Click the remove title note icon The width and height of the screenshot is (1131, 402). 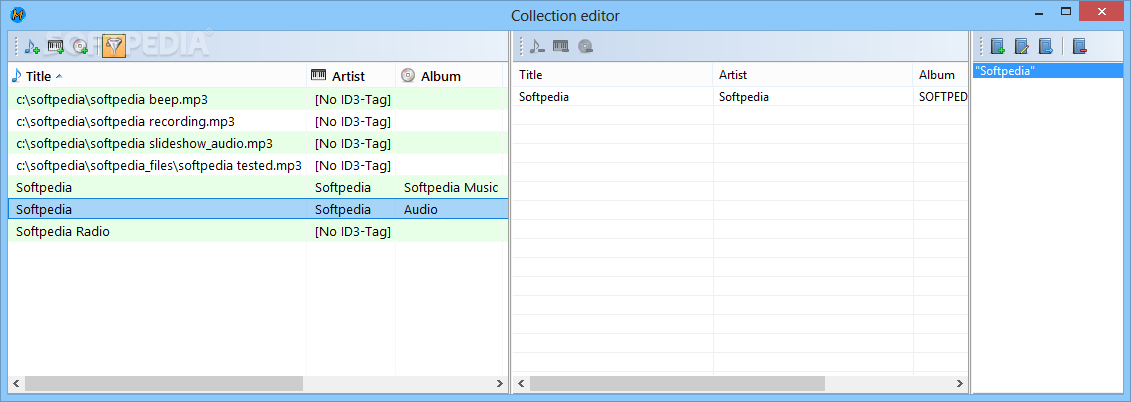[x=537, y=47]
